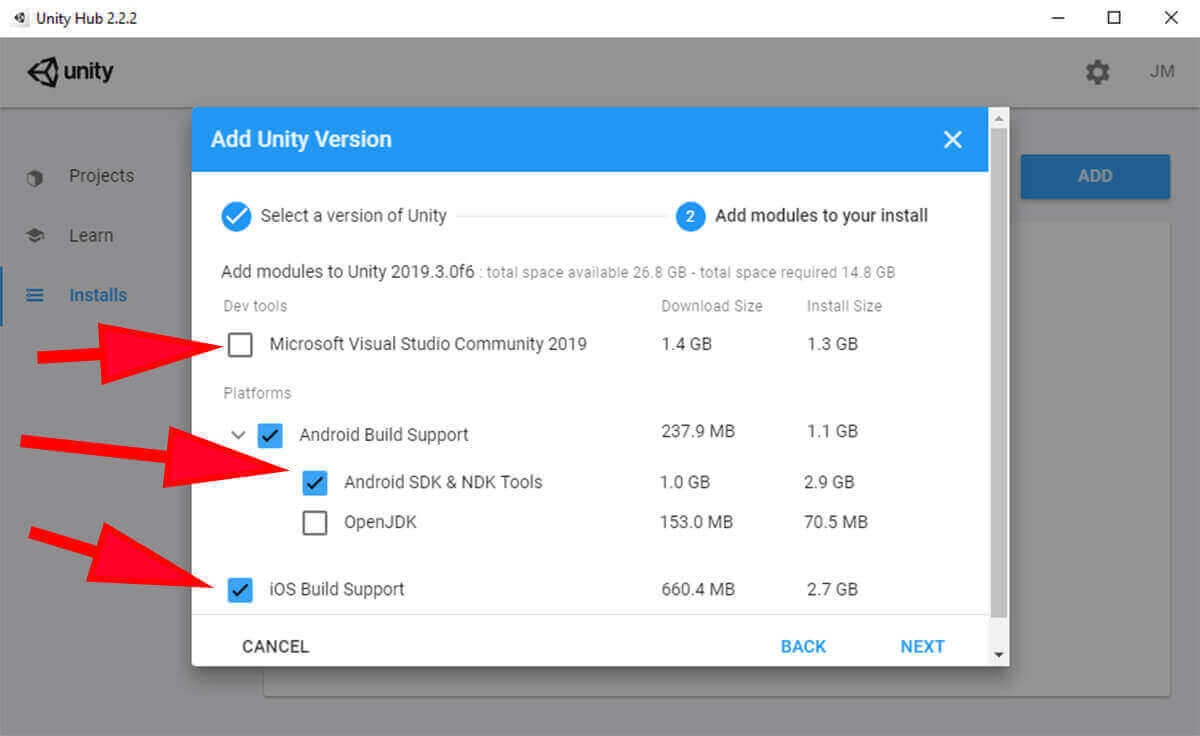Click the completed step one checkmark icon

(236, 216)
